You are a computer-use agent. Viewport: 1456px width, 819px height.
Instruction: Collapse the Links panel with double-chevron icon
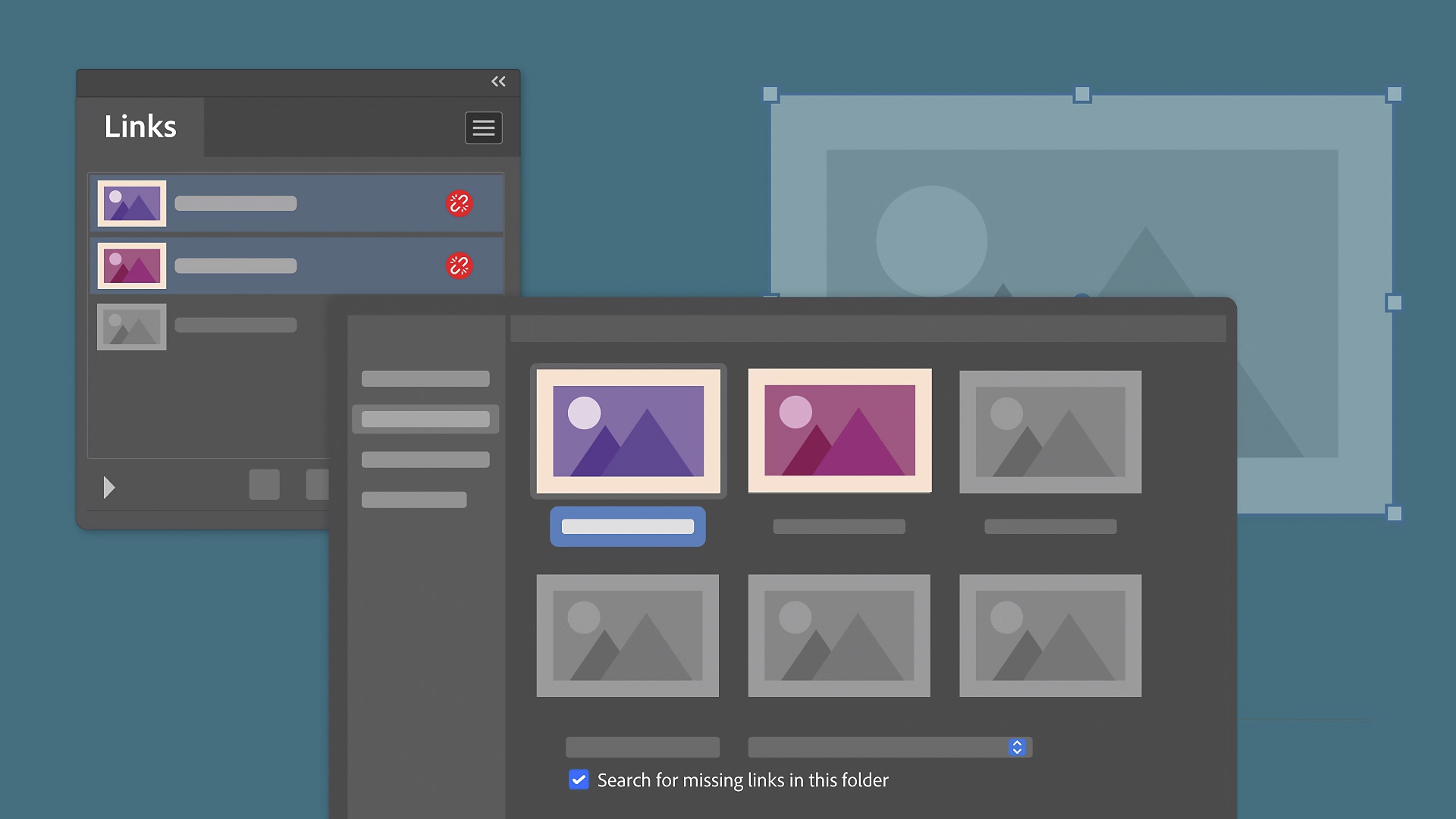(498, 82)
